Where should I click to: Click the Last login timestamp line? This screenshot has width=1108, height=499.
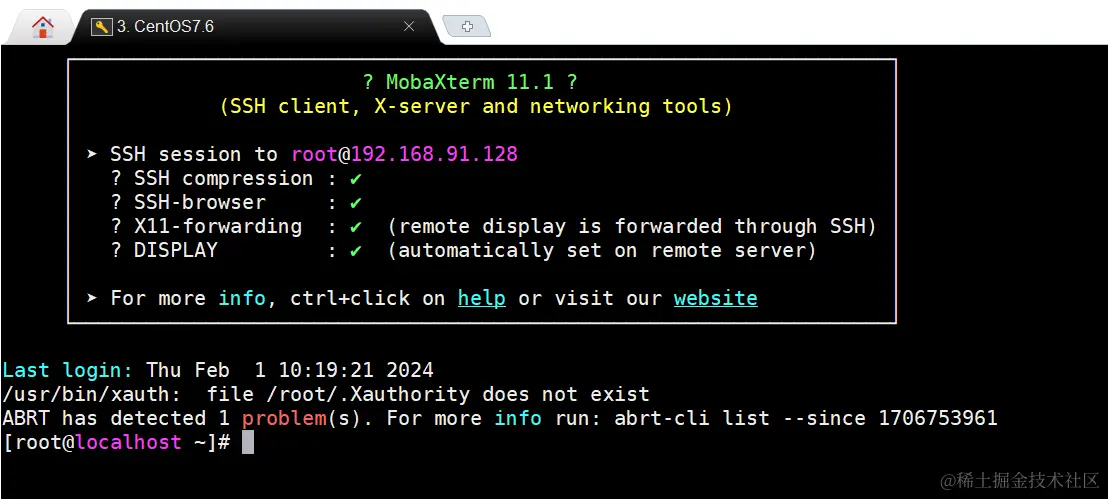click(218, 370)
